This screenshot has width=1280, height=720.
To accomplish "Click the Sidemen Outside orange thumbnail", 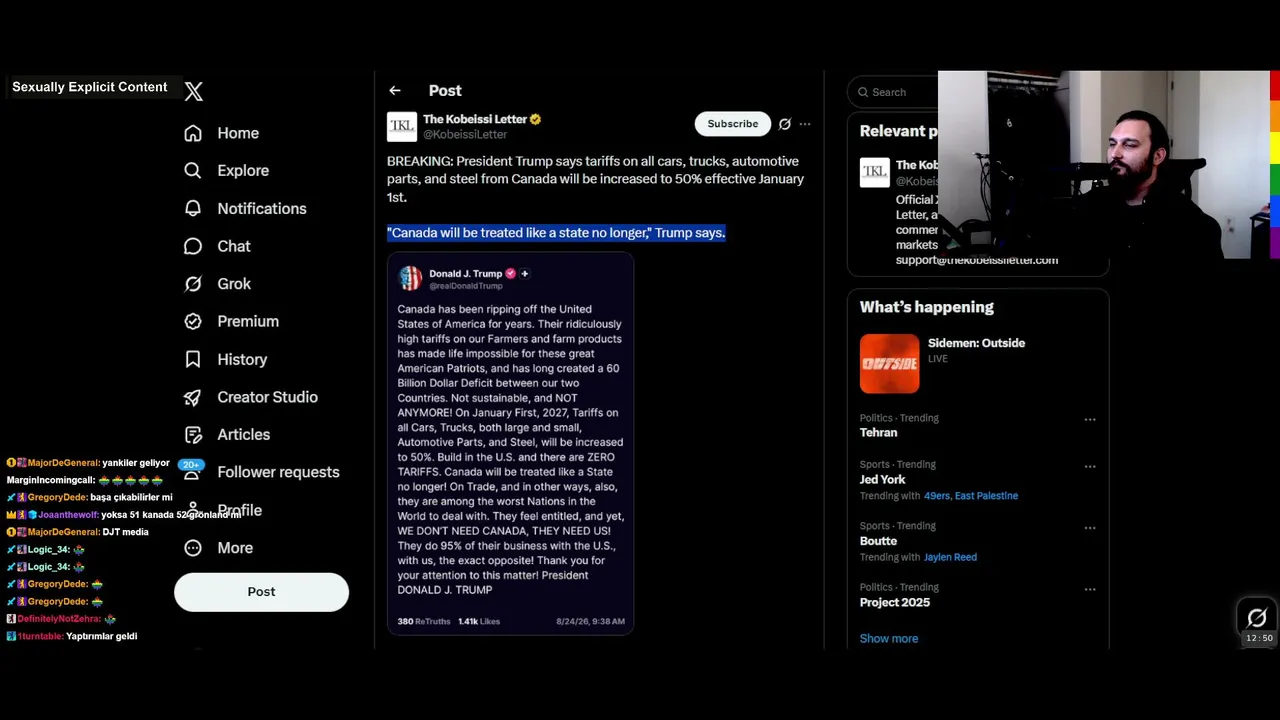I will 889,363.
